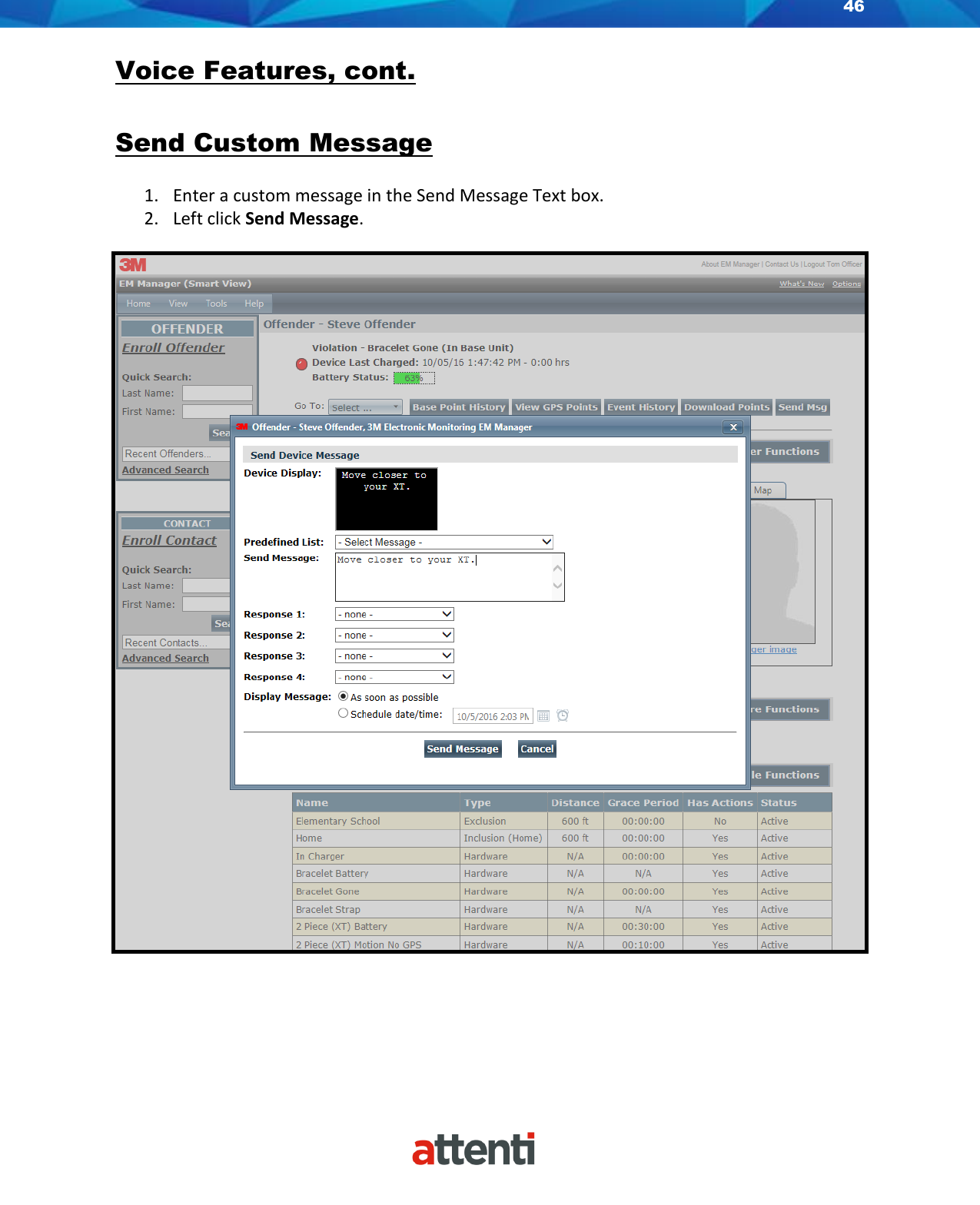This screenshot has height=1205, width=980.
Task: Open the Response 4 dropdown
Action: (394, 677)
